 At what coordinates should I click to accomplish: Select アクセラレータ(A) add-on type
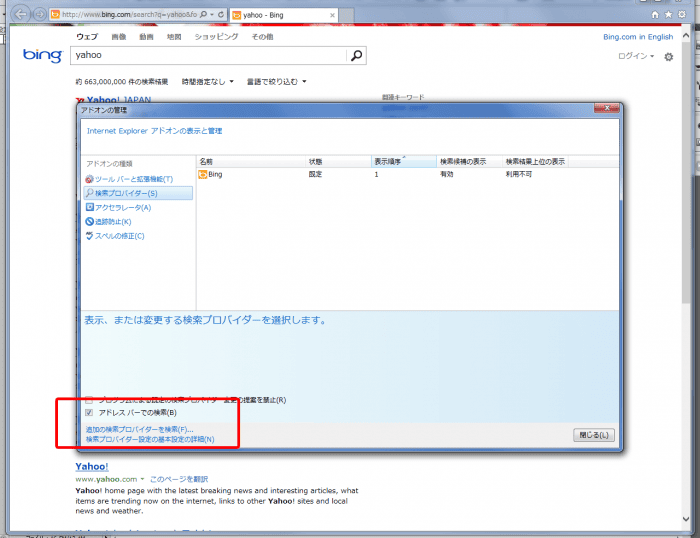pos(118,208)
